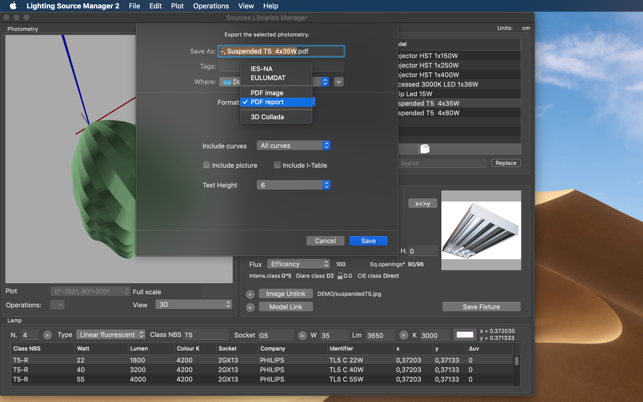
Task: Click the x<>y swap button
Action: tap(422, 203)
